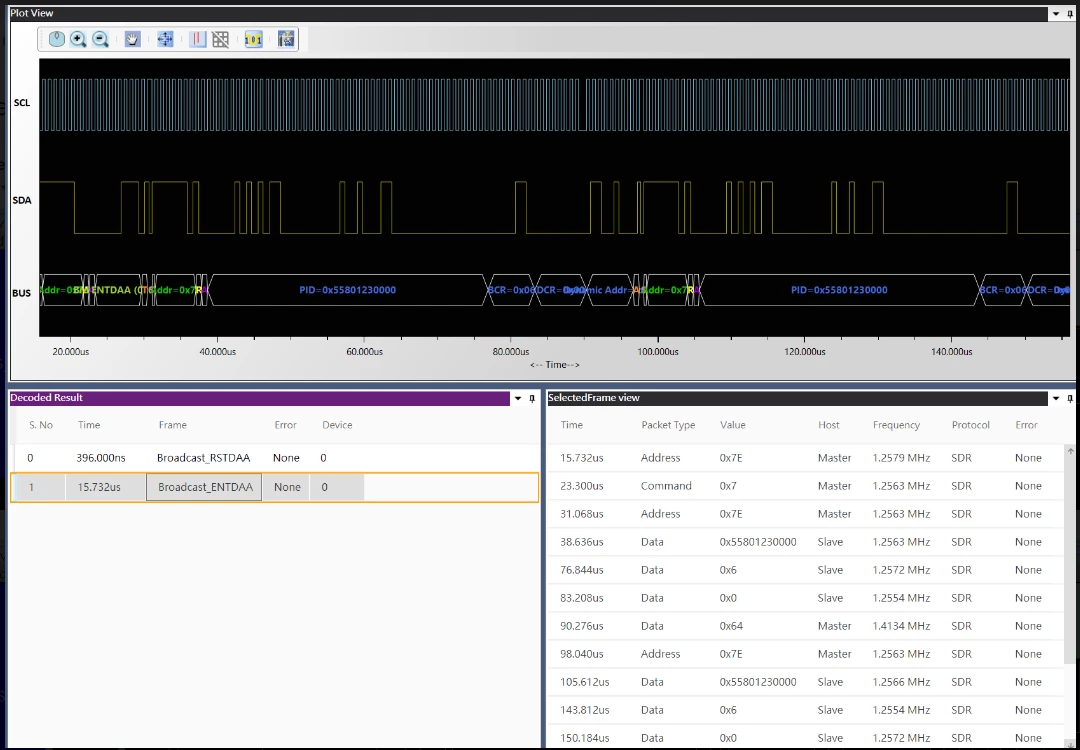Screen dimensions: 1080x750
Task: Click the Frame column header
Action: click(172, 425)
